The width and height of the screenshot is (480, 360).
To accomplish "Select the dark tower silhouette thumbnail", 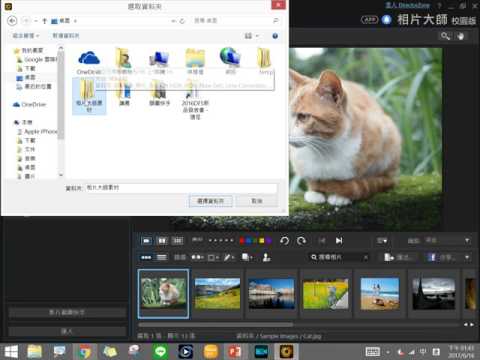I will click(x=434, y=294).
